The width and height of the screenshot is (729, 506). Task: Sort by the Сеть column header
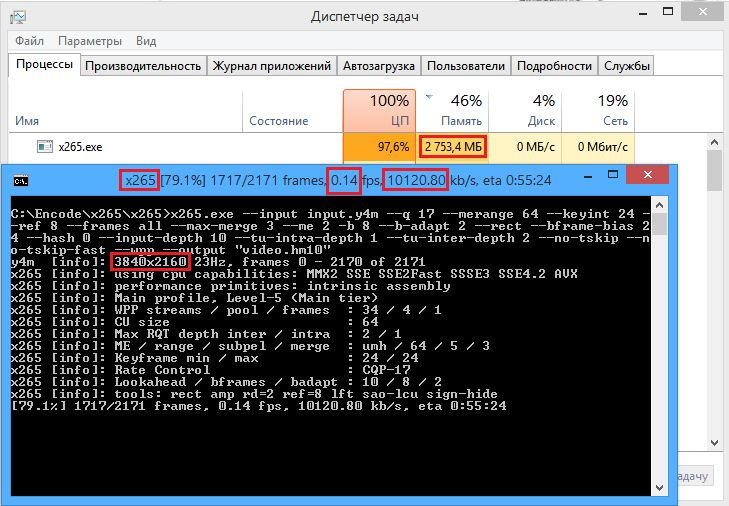click(598, 112)
